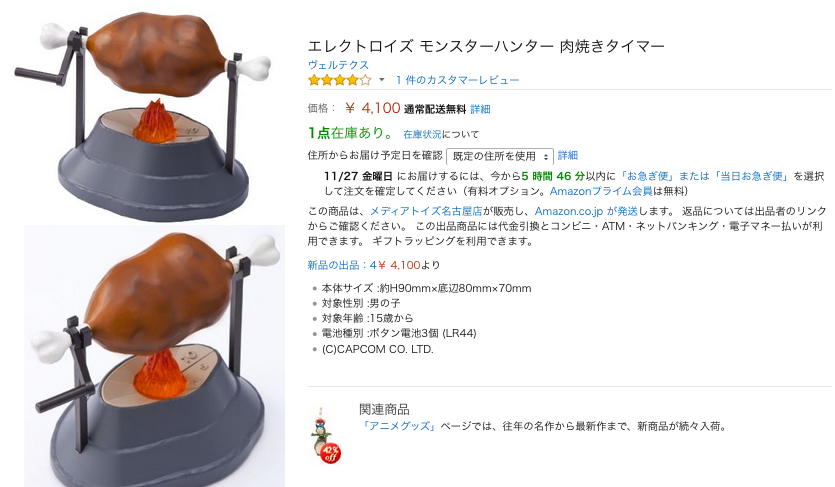View the bottom angled meat timer image
The height and width of the screenshot is (487, 835).
click(x=154, y=356)
